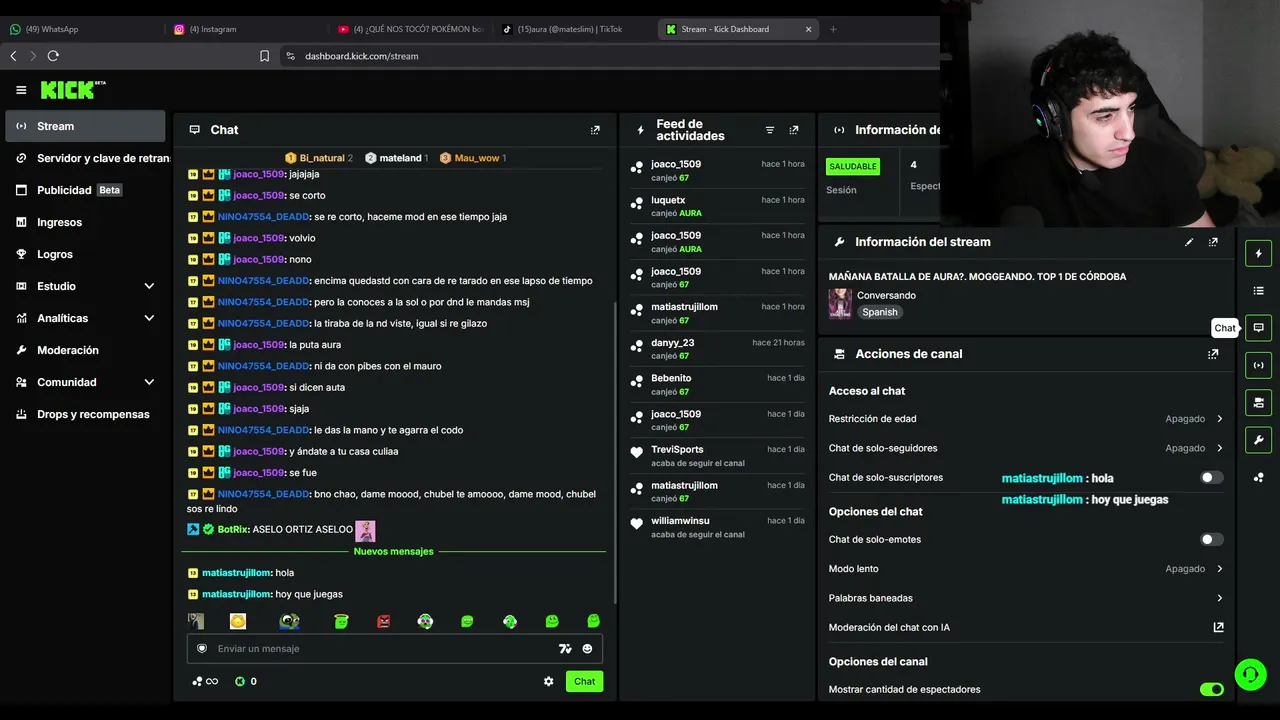
Task: Switch to the TikTok browser tab
Action: coord(574,29)
